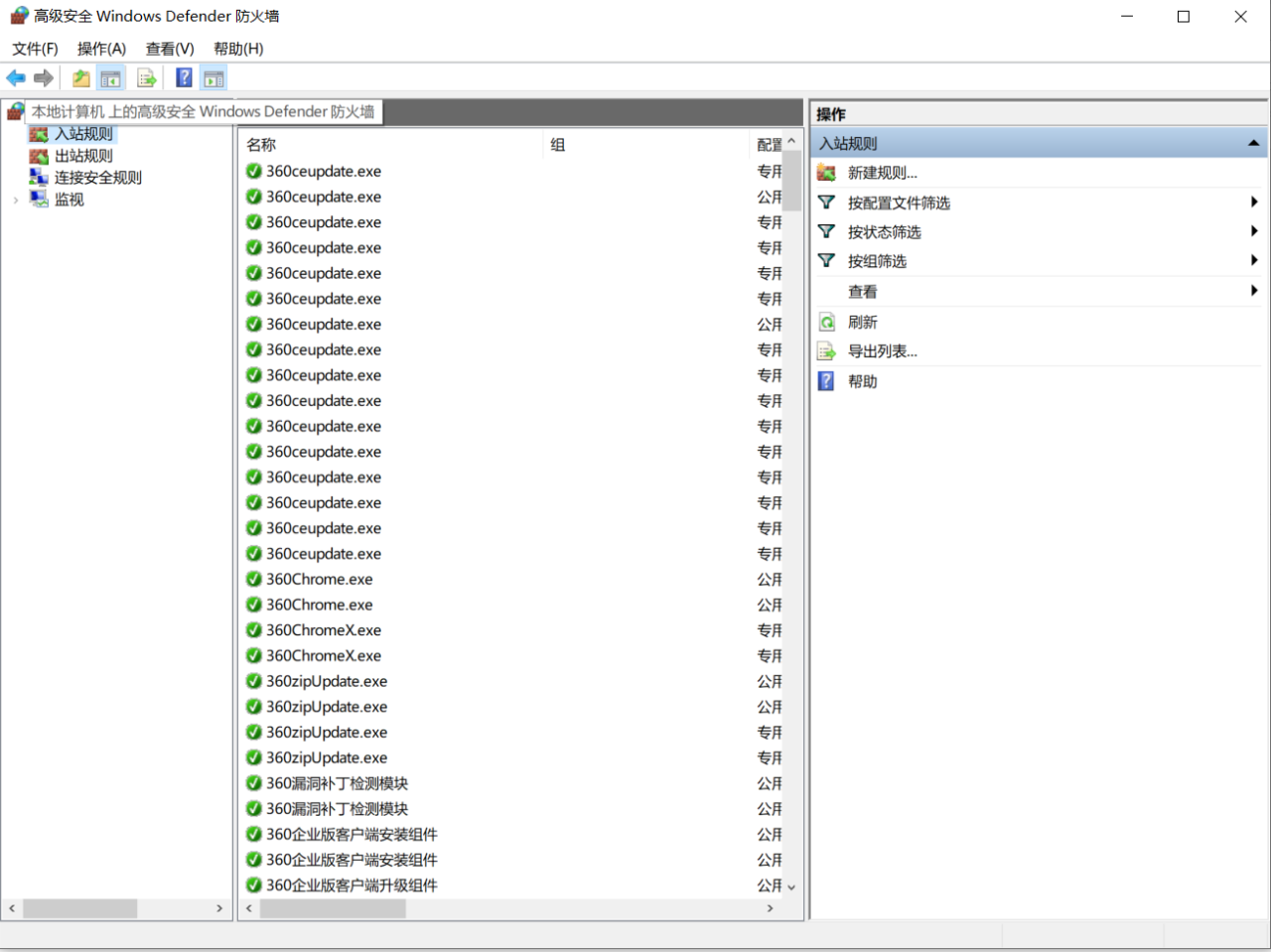The width and height of the screenshot is (1271, 952).
Task: Click the gray Forward arrow in toolbar
Action: 43,78
